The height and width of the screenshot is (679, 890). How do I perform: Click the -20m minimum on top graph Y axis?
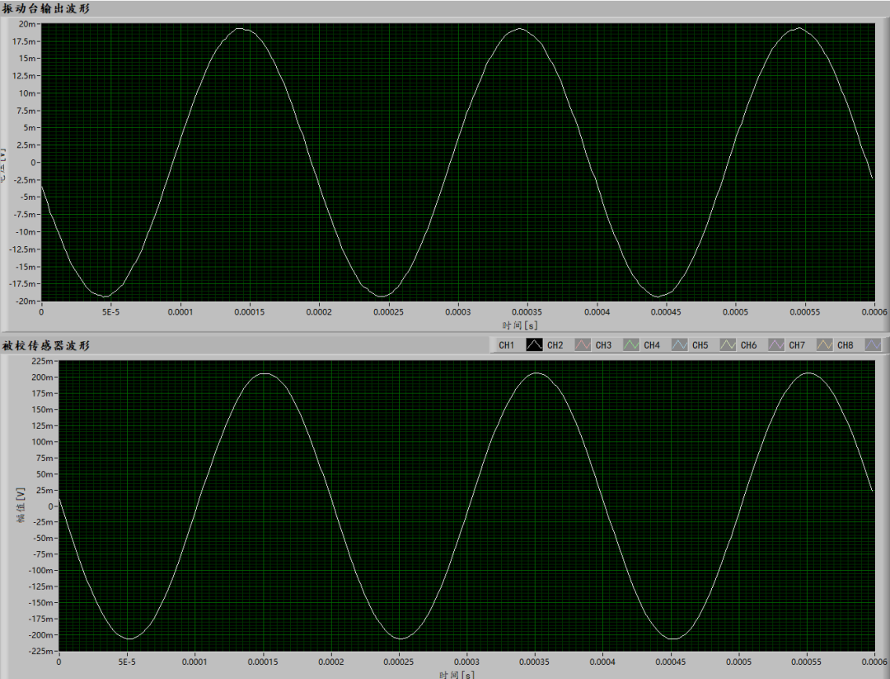(26, 301)
